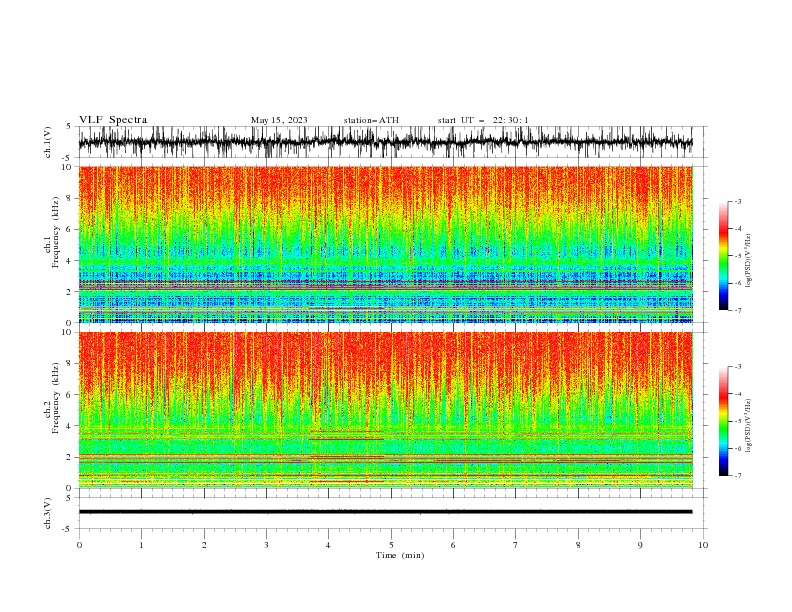Click the 'station=ATH' label

371,120
